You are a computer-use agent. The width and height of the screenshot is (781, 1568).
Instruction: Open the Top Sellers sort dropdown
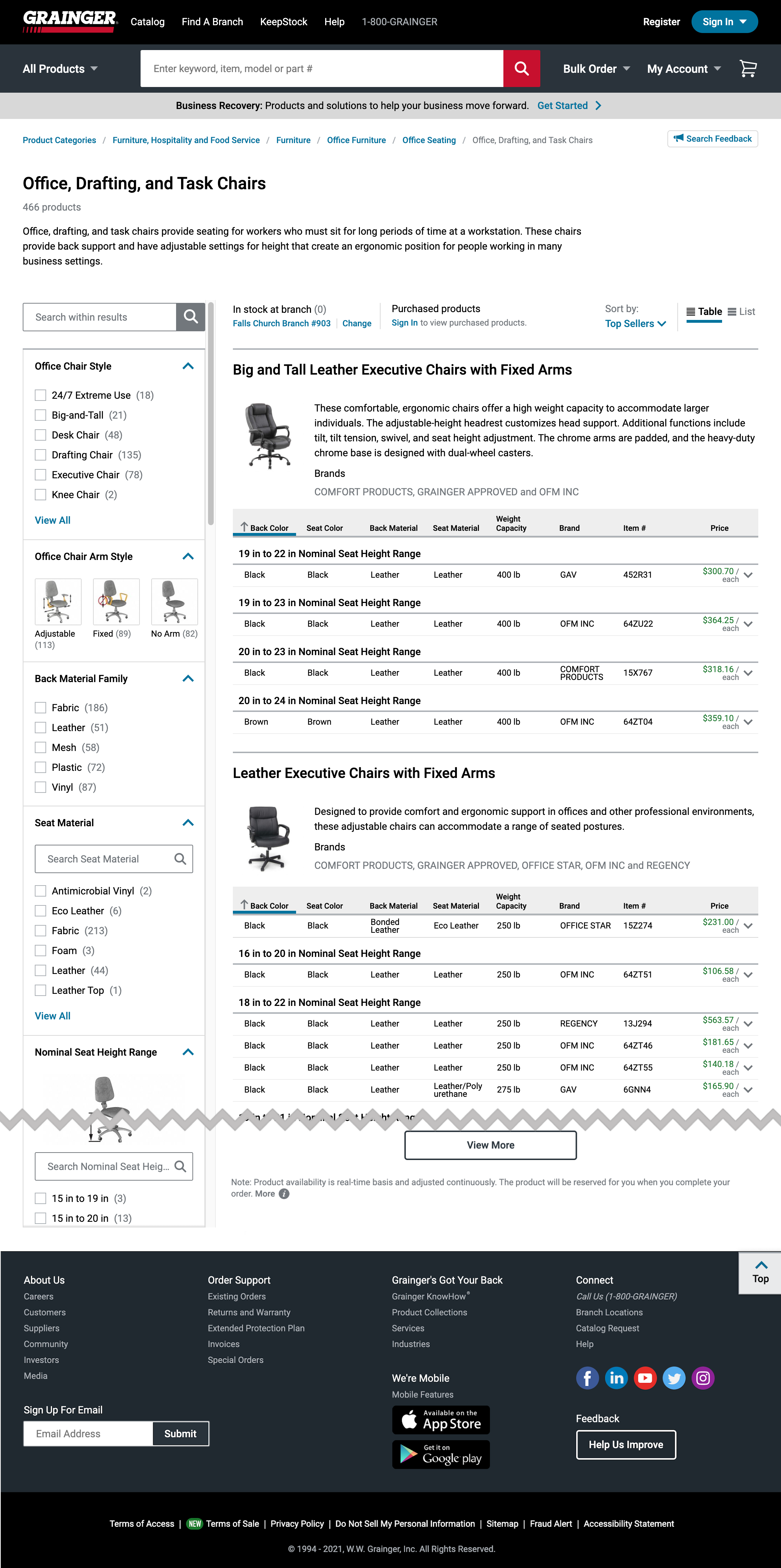click(634, 323)
